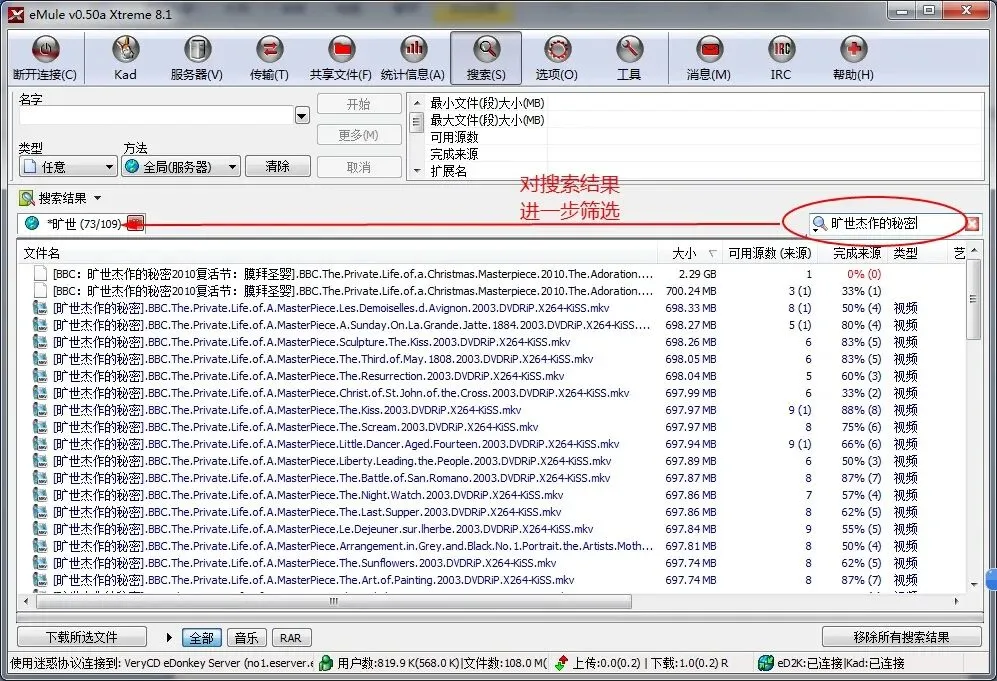Click Remove all search results (移除所有搜索结果)
The image size is (997, 681).
point(902,637)
